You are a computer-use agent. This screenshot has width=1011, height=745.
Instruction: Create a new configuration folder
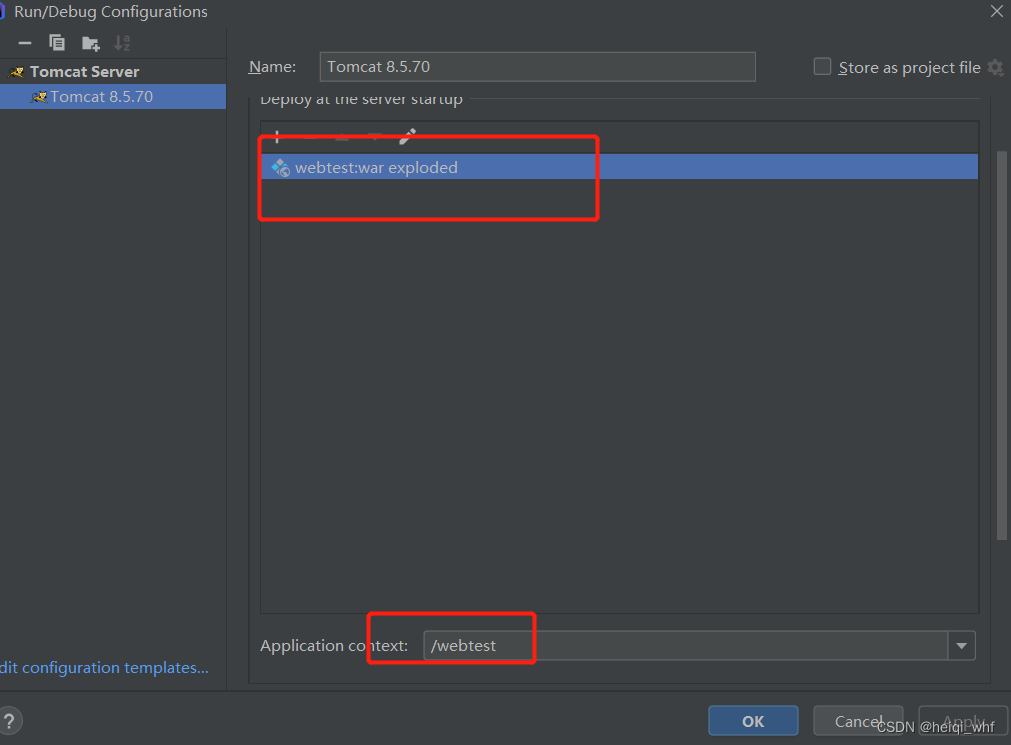click(x=90, y=43)
